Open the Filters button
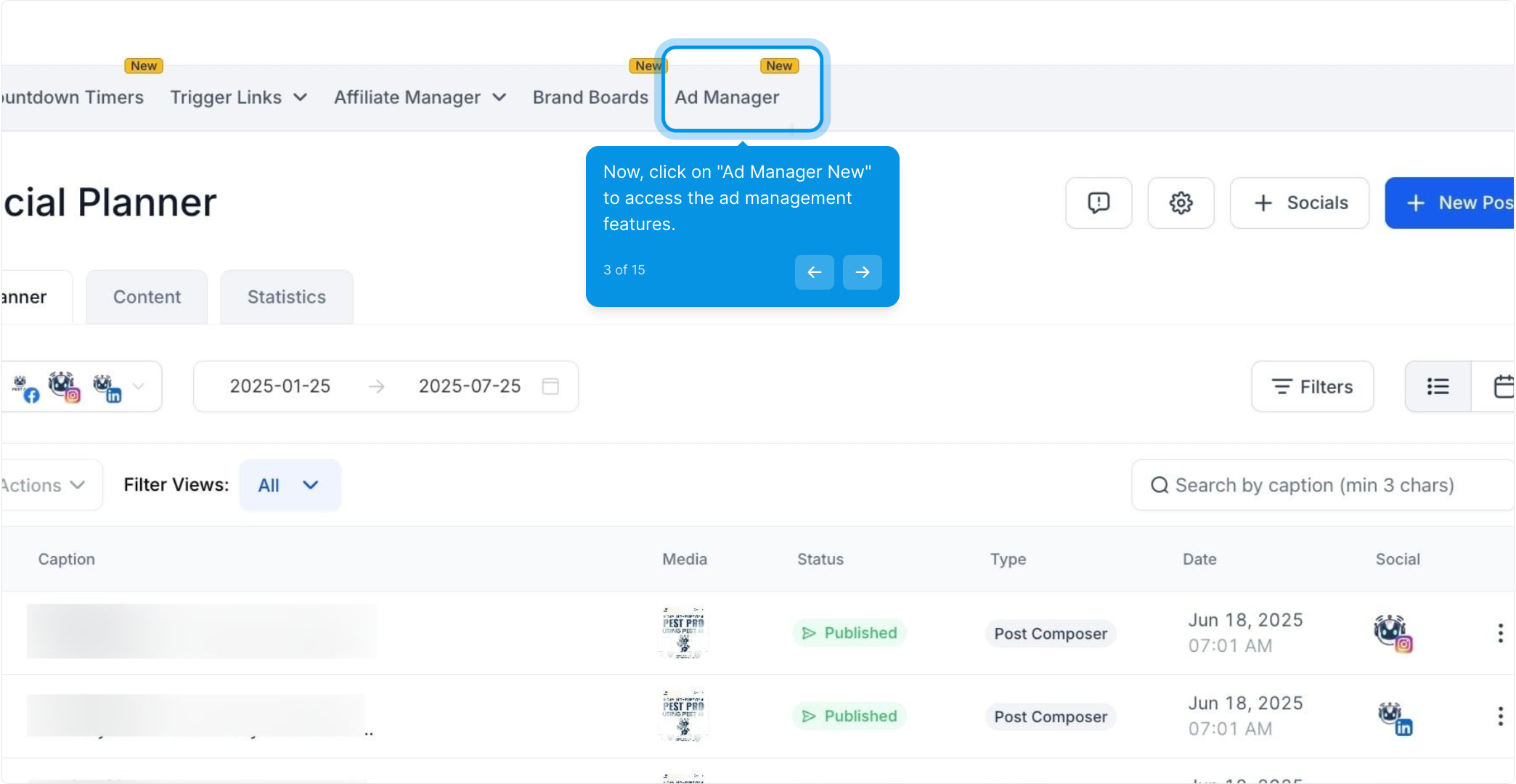This screenshot has width=1516, height=784. click(1312, 387)
